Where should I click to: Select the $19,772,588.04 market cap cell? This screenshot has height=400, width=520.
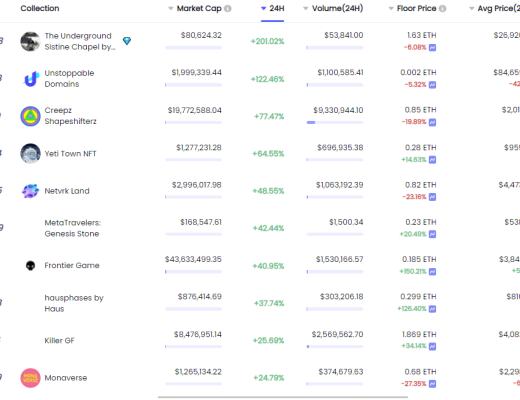(x=195, y=110)
